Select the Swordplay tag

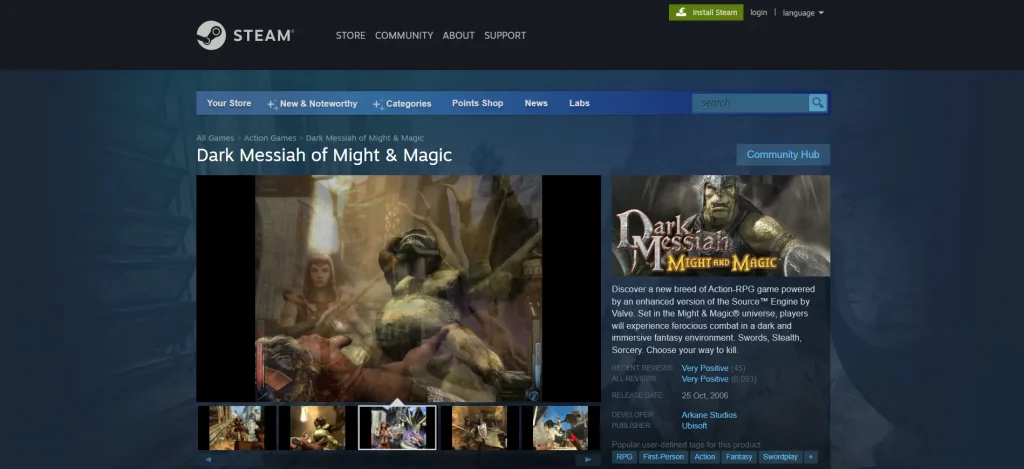pyautogui.click(x=780, y=457)
